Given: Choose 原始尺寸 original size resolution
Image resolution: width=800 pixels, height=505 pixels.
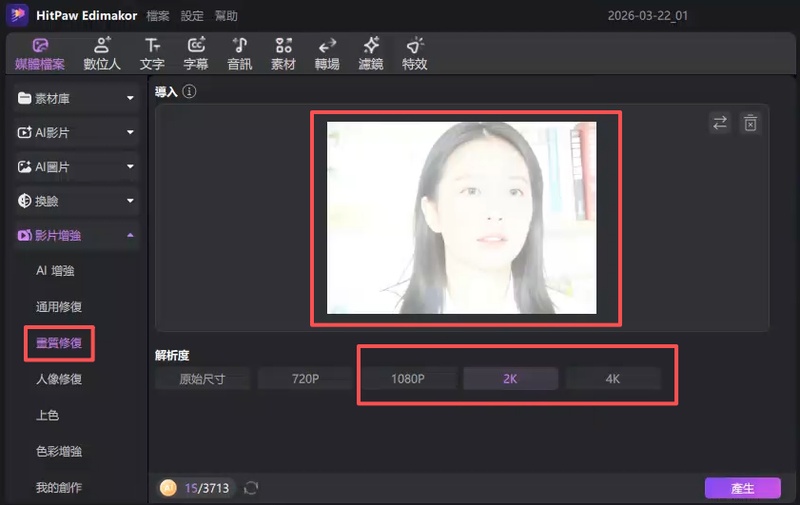Looking at the screenshot, I should [203, 379].
